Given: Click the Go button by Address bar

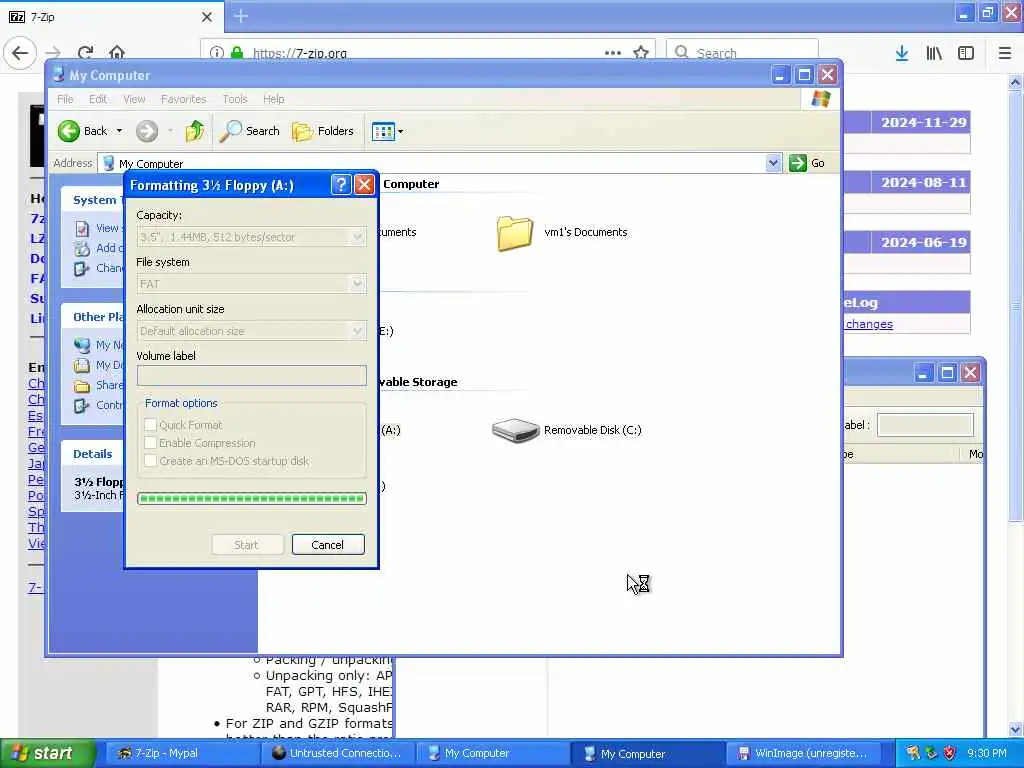Looking at the screenshot, I should (x=807, y=163).
